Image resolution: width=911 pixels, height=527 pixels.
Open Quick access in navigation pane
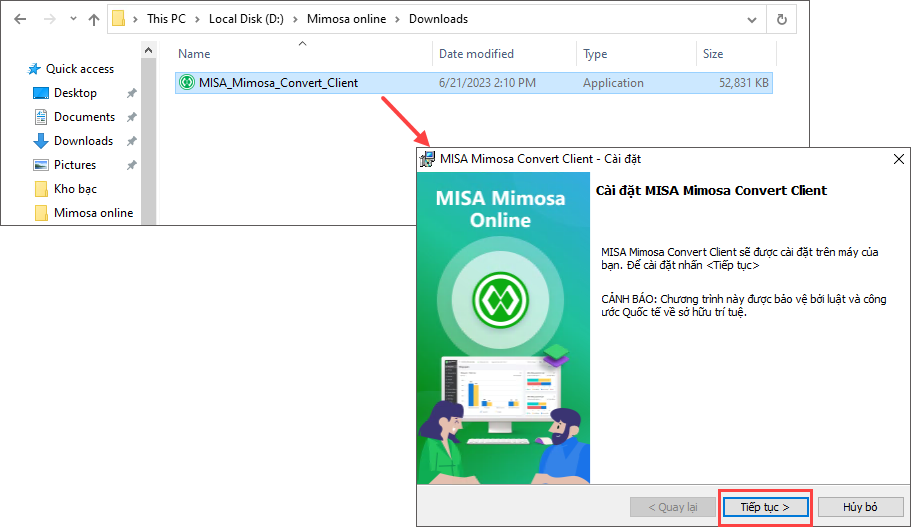(80, 69)
